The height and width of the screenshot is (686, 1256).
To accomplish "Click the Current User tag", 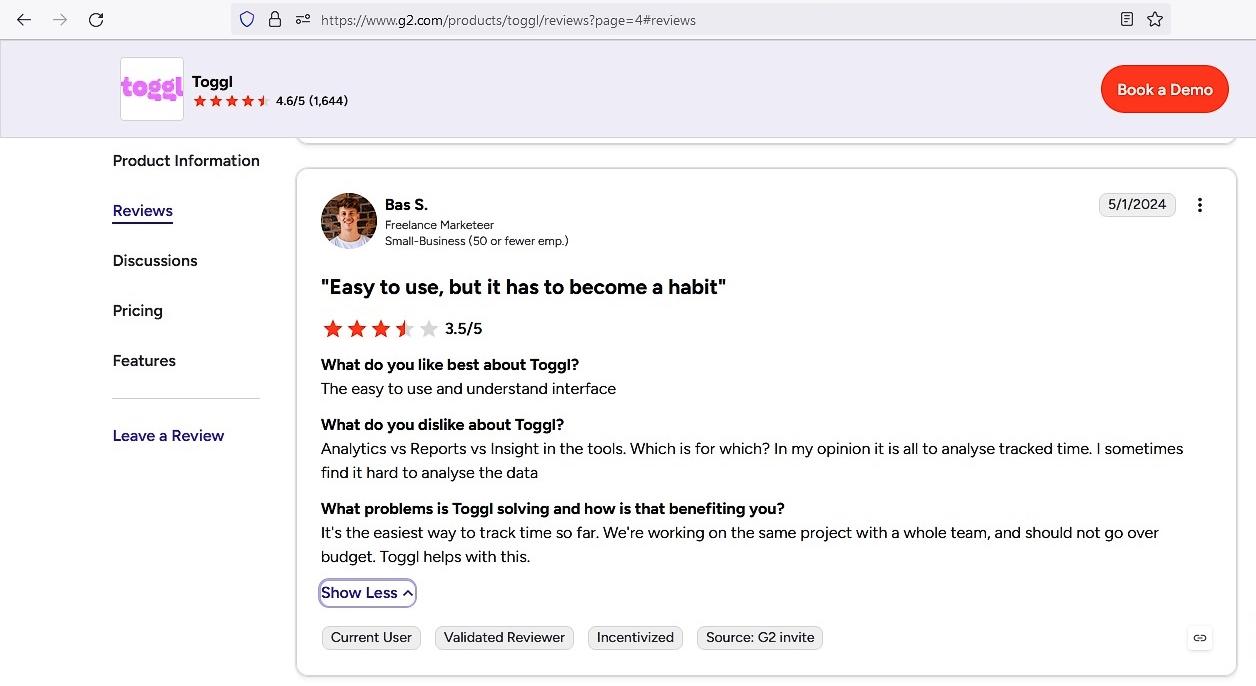I will pos(371,637).
